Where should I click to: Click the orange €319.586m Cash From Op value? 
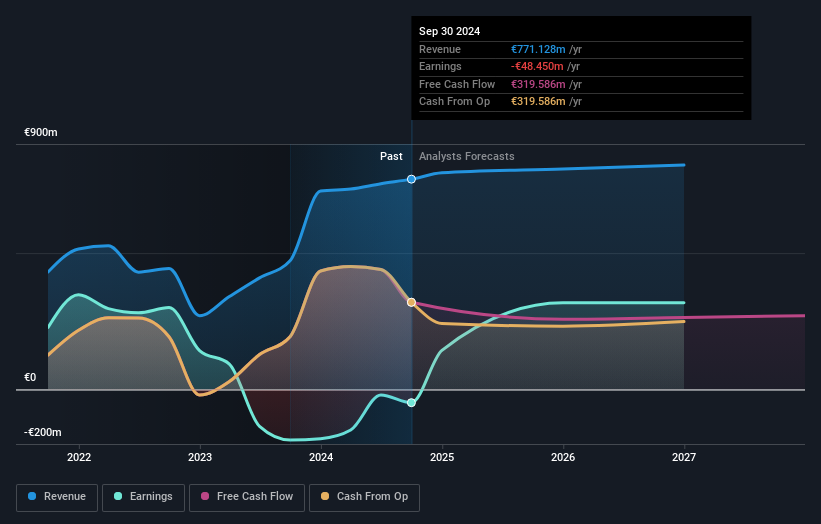pos(538,102)
